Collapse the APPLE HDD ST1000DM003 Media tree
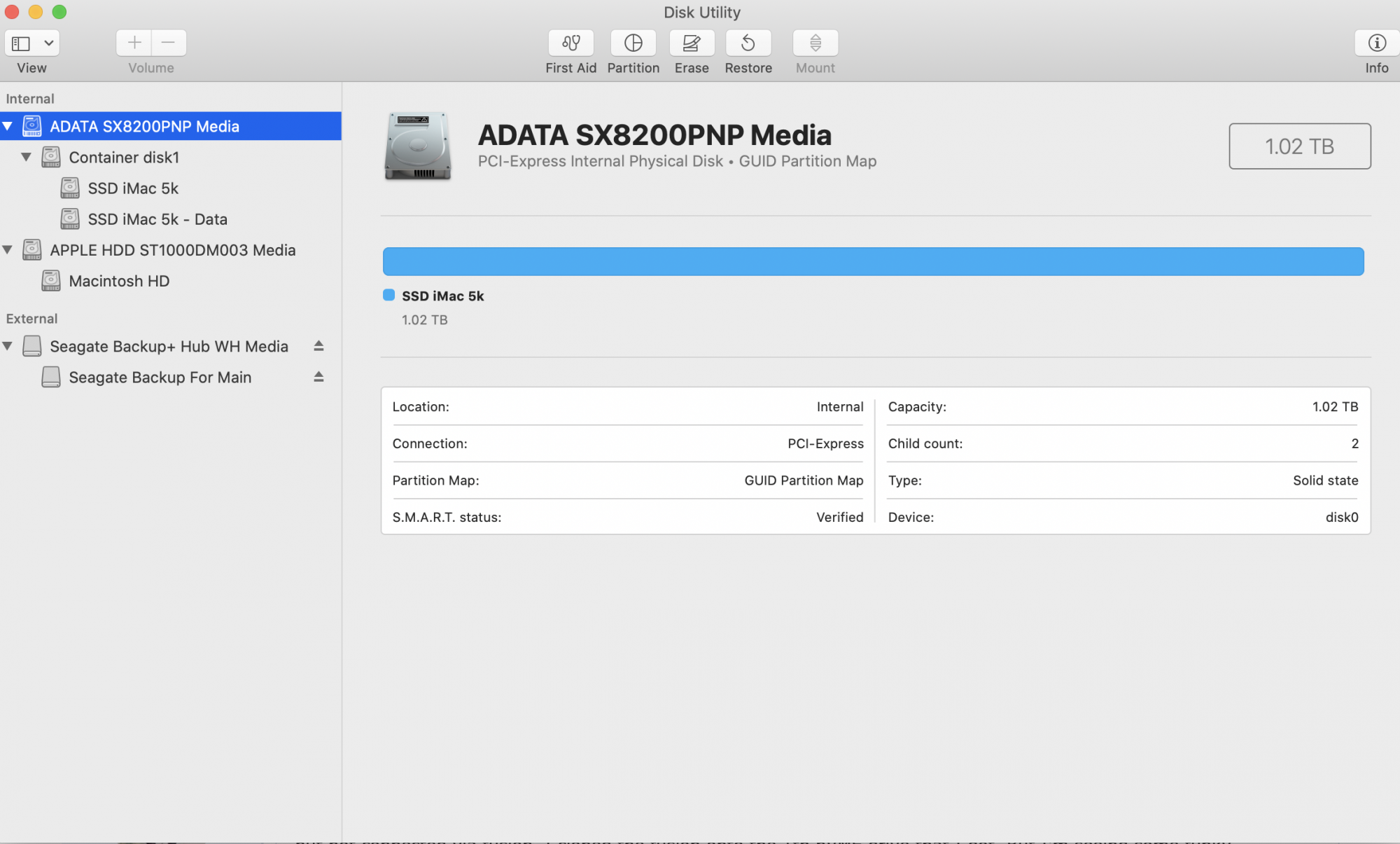The width and height of the screenshot is (1400, 844). click(x=8, y=249)
